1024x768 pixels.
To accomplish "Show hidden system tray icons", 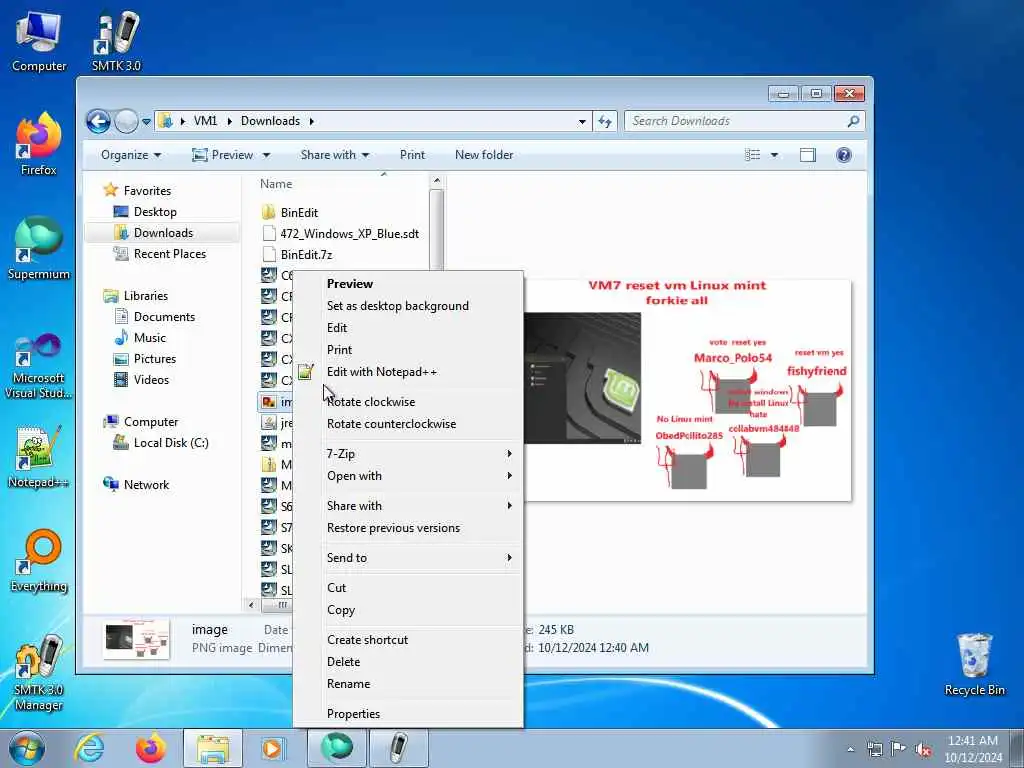I will pos(850,750).
